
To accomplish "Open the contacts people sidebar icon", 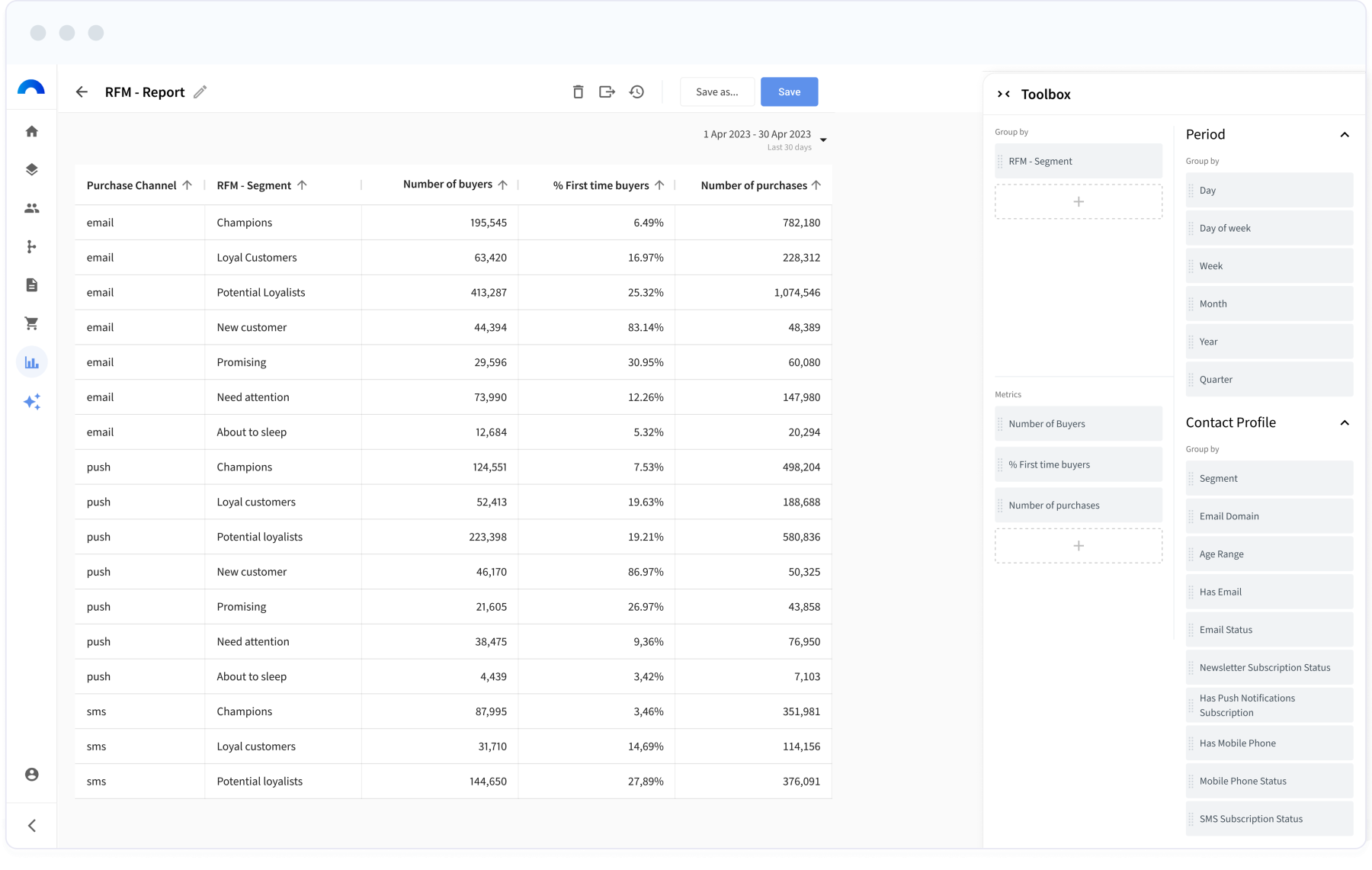I will tap(32, 208).
